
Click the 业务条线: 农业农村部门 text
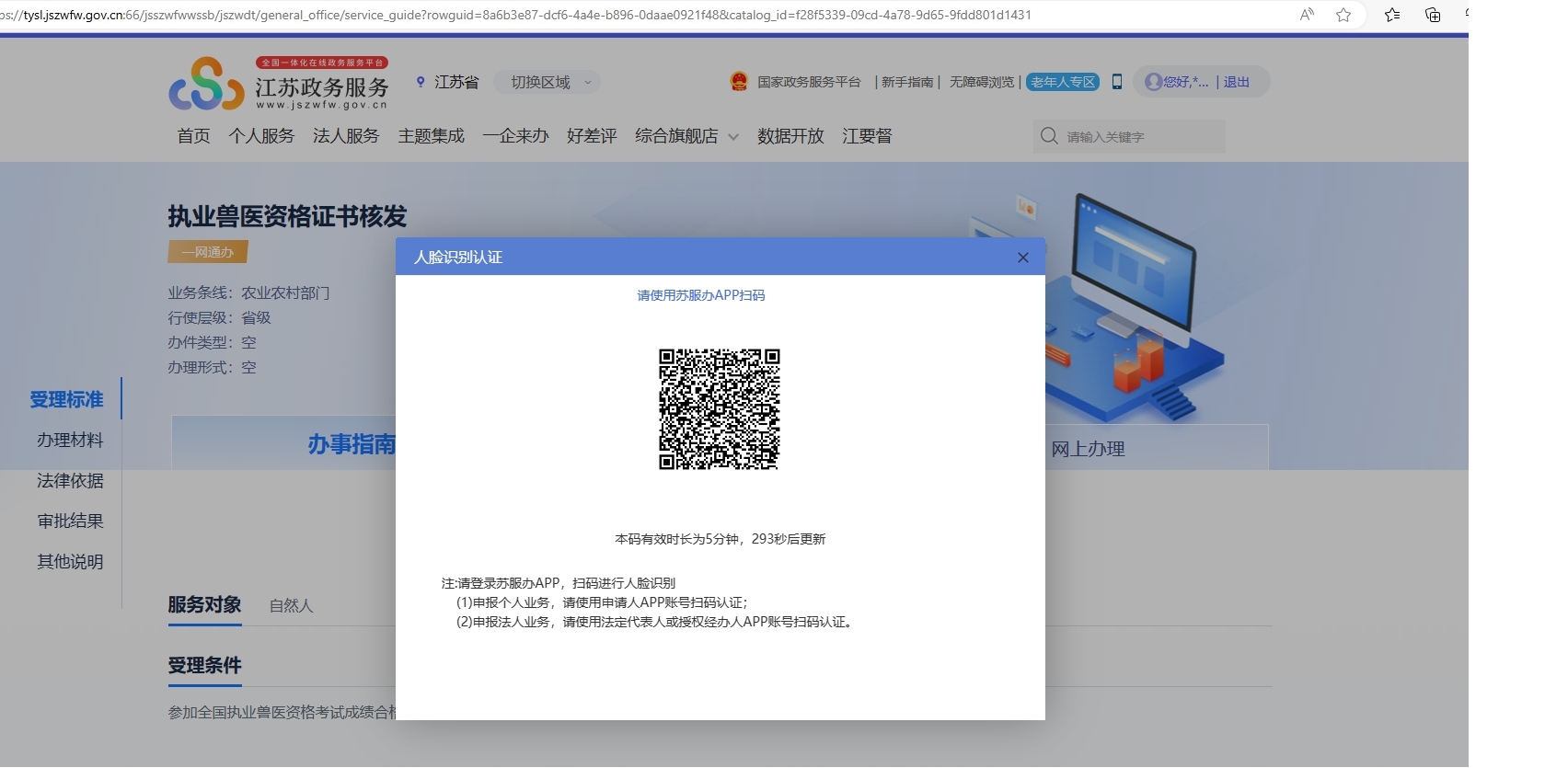coord(248,292)
